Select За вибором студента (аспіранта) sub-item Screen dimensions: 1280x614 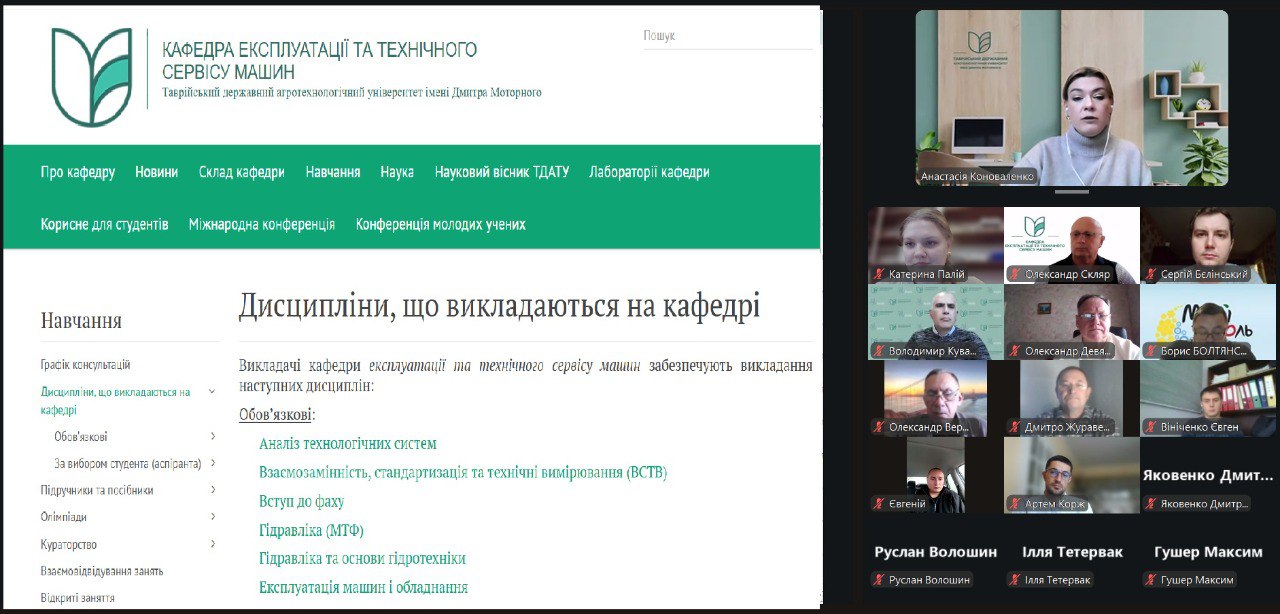point(128,464)
